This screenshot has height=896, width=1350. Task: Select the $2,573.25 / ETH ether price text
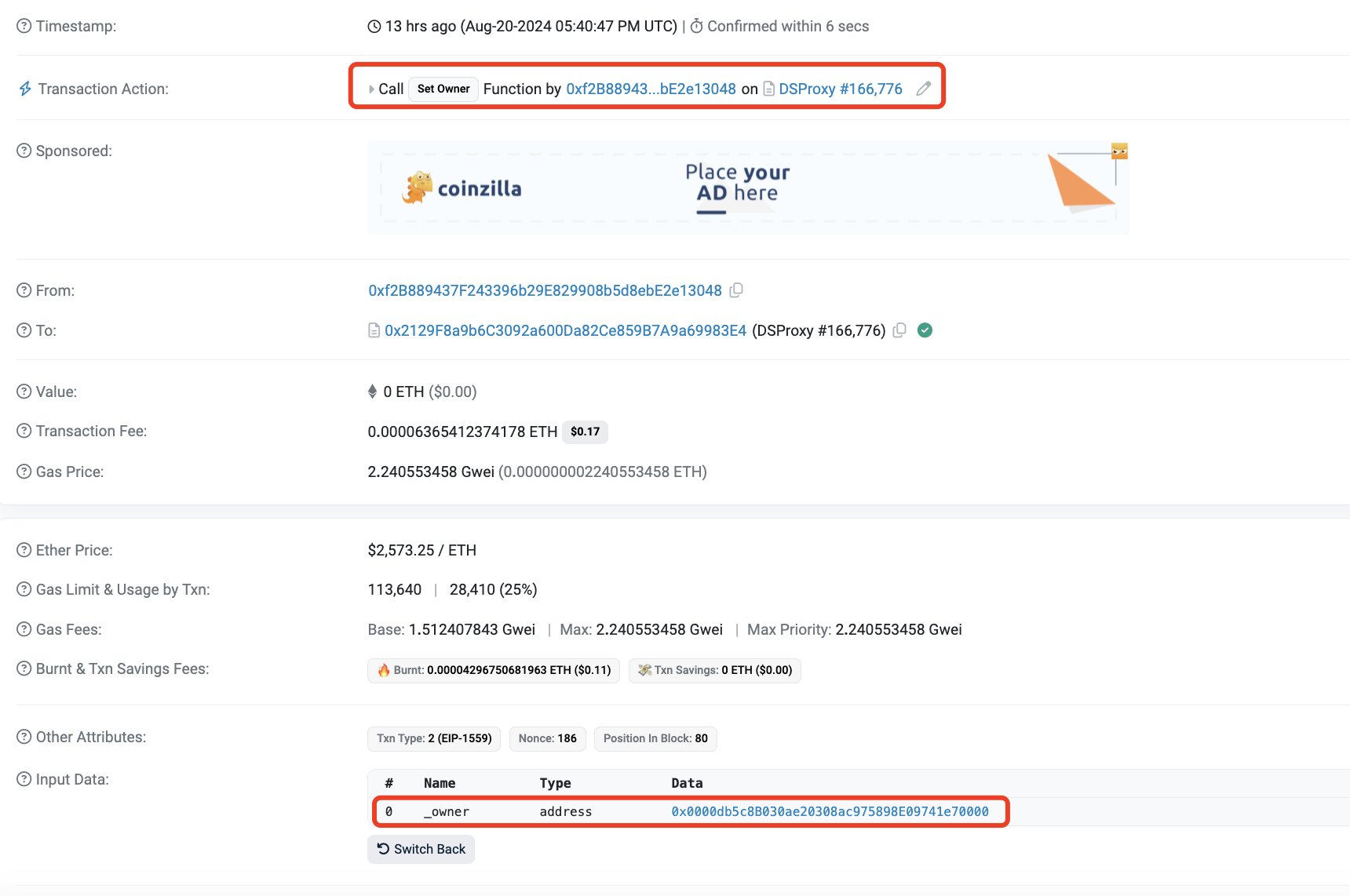pos(422,550)
